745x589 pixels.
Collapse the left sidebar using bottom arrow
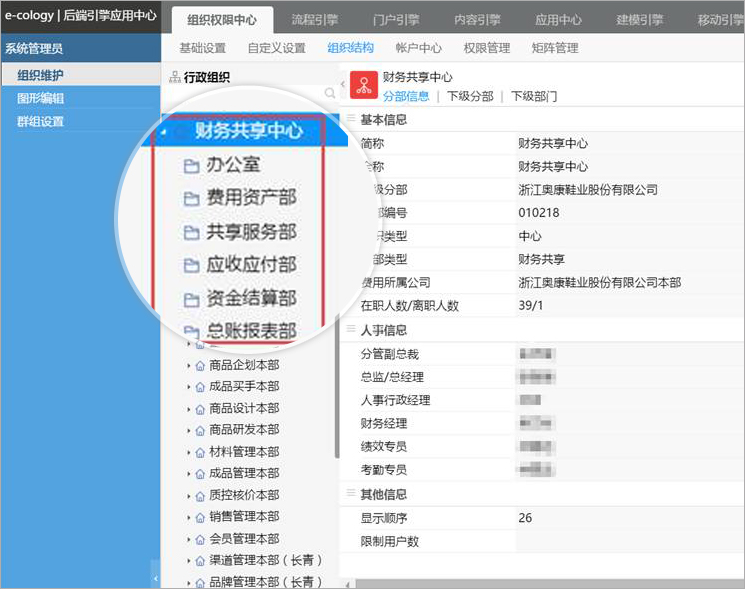coord(155,578)
